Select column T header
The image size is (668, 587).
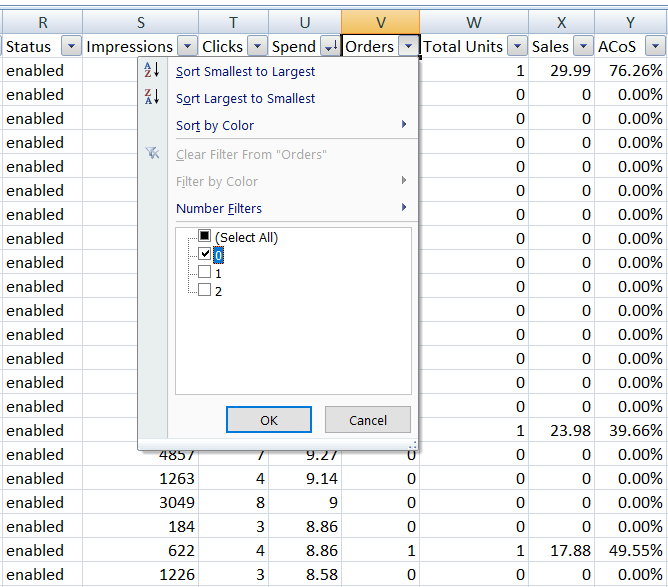(x=233, y=22)
